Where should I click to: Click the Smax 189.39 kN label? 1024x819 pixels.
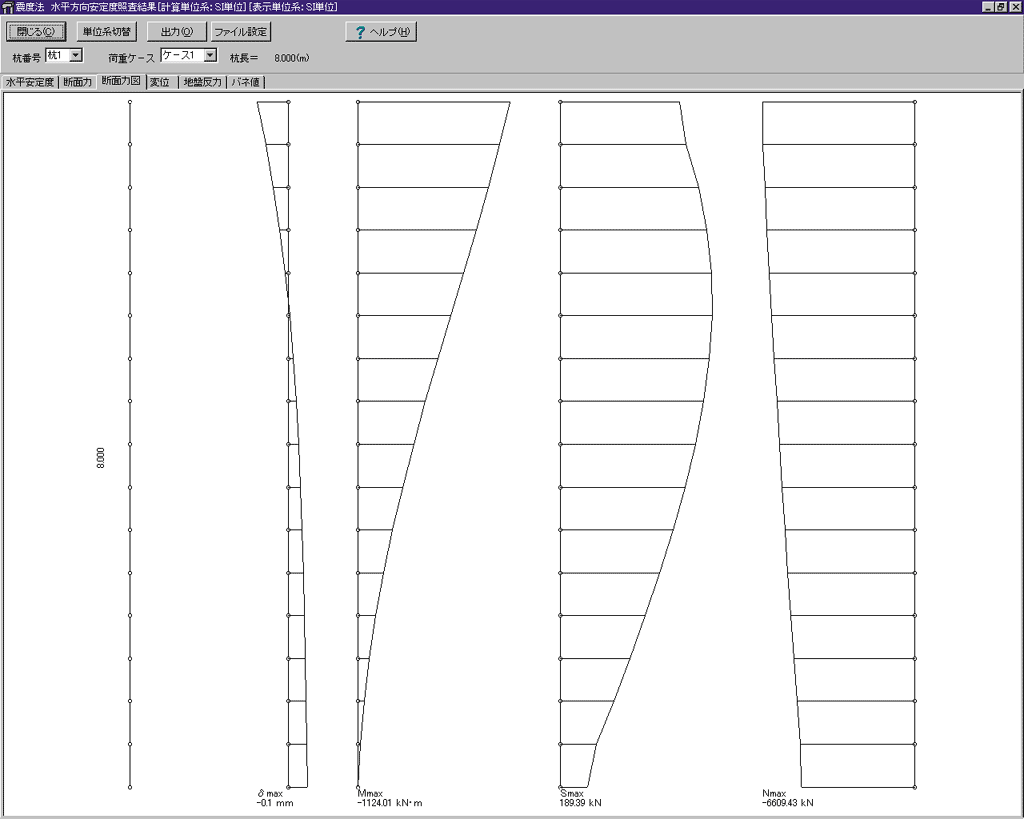tap(581, 803)
